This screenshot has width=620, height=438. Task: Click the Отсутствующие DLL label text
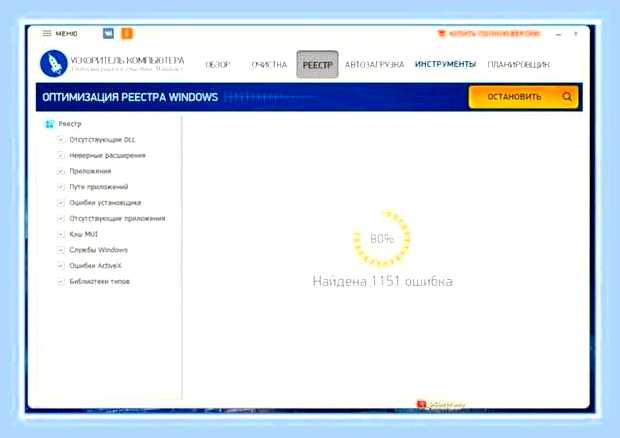tap(102, 140)
